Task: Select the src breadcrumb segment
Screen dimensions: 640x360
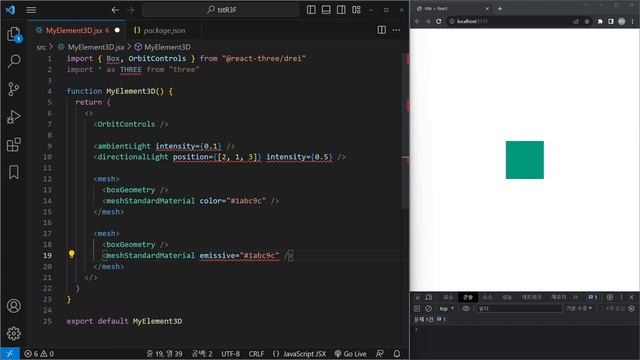Action: [41, 47]
